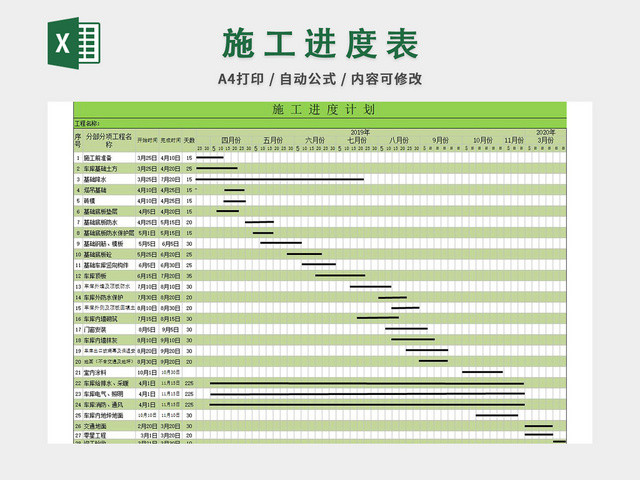Click the Gantt bar for 施工前准备
This screenshot has height=480, width=640.
pos(210,157)
